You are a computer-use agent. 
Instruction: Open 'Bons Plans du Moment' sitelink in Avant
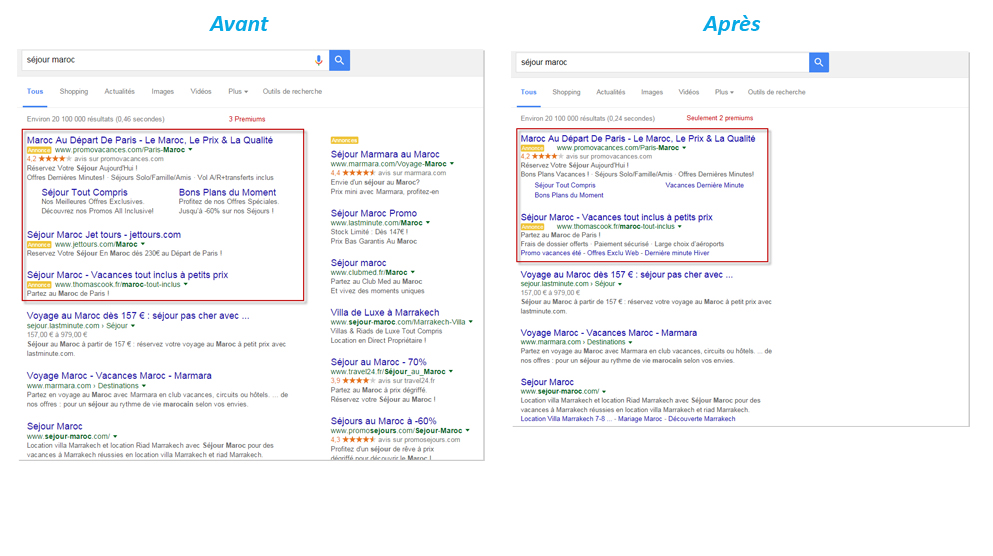(227, 192)
